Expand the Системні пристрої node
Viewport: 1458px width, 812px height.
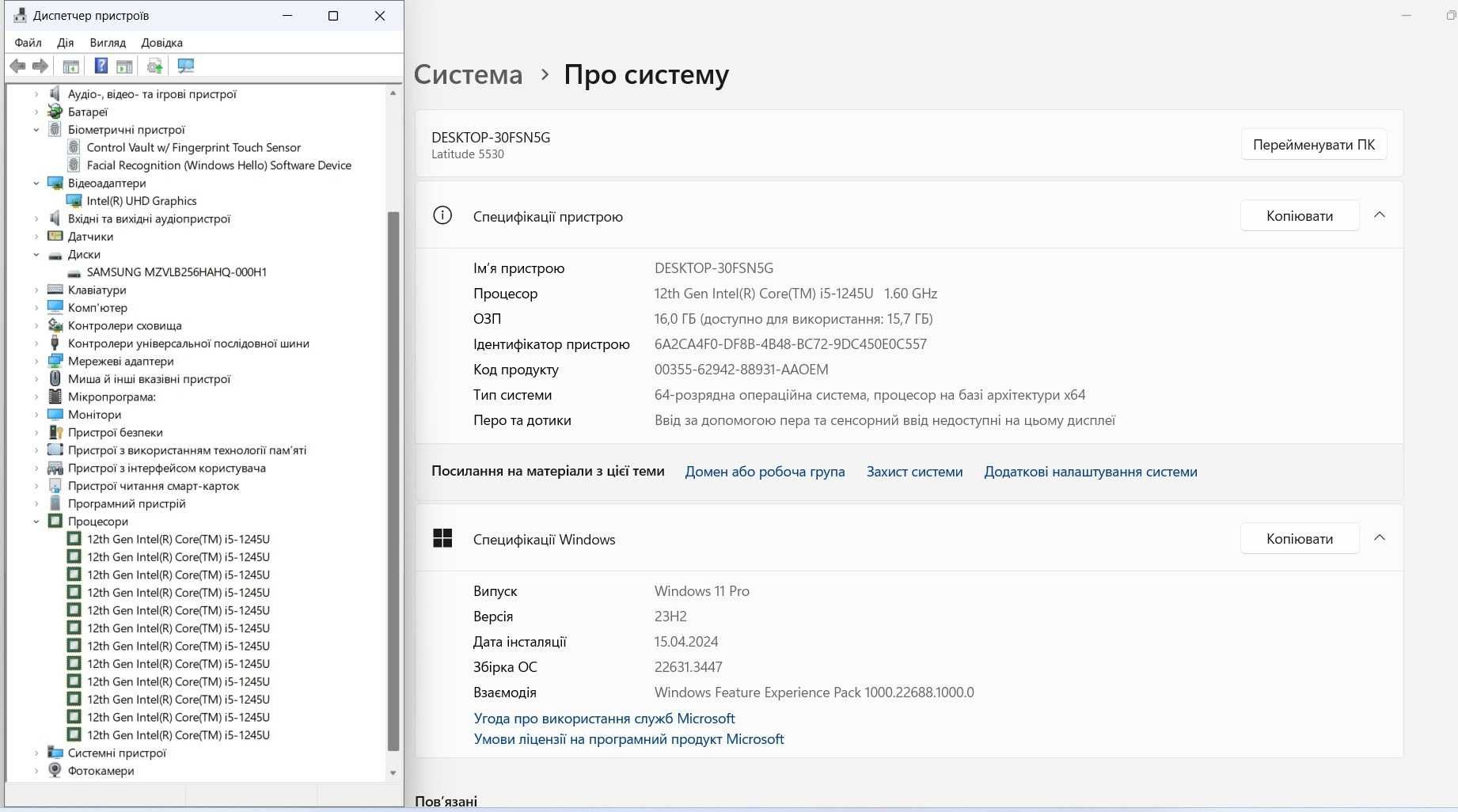pos(36,753)
